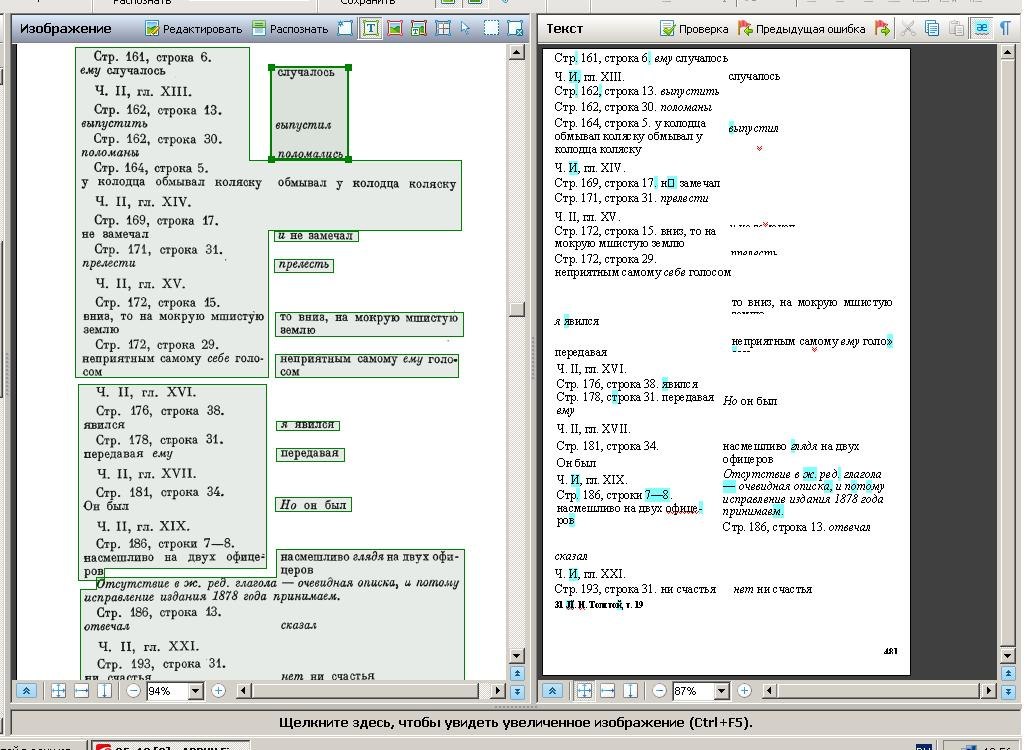Click 'Стр. 186, строка 13. отвечал' text
The width and height of the screenshot is (1028, 750).
796,527
